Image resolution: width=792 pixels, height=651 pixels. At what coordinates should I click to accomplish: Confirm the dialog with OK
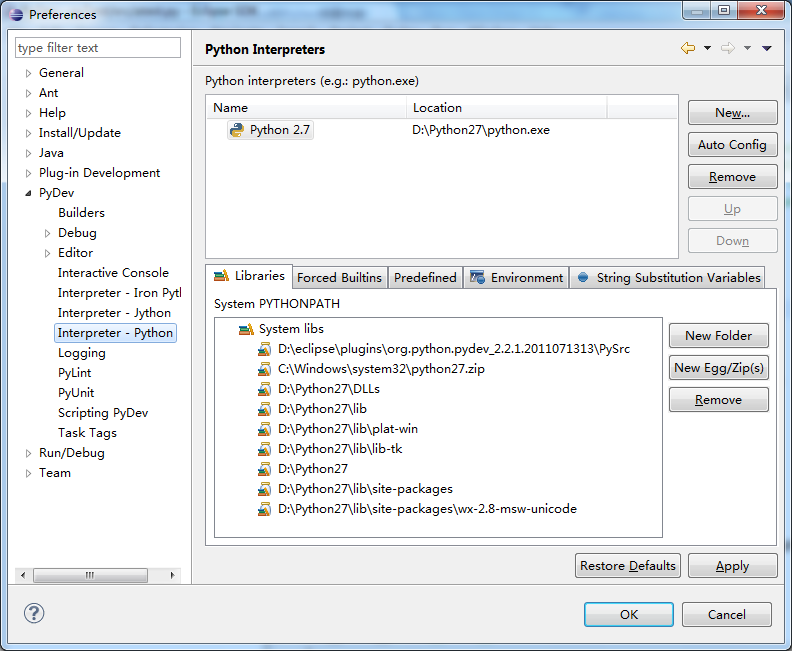629,615
